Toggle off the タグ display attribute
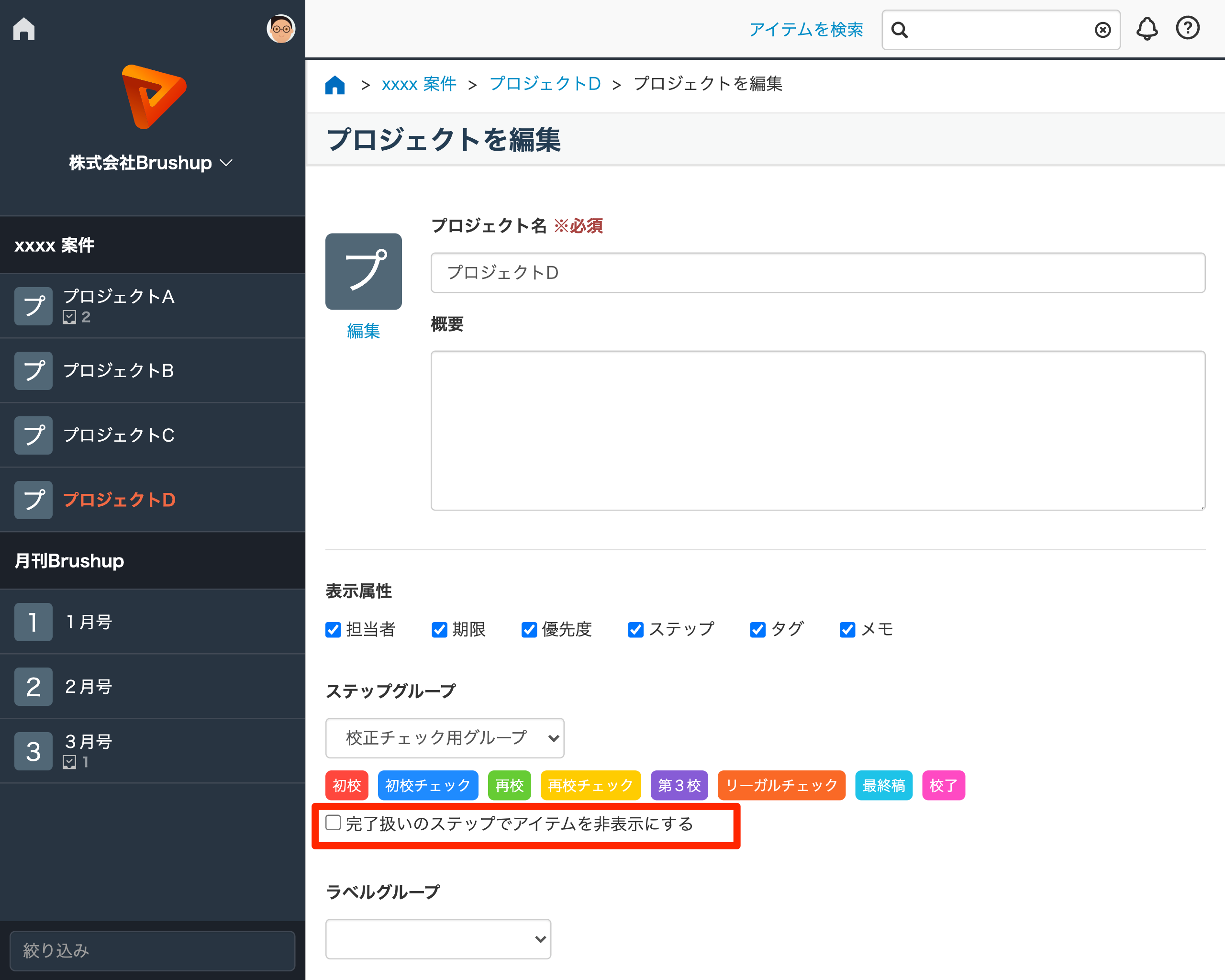The width and height of the screenshot is (1225, 980). point(757,629)
